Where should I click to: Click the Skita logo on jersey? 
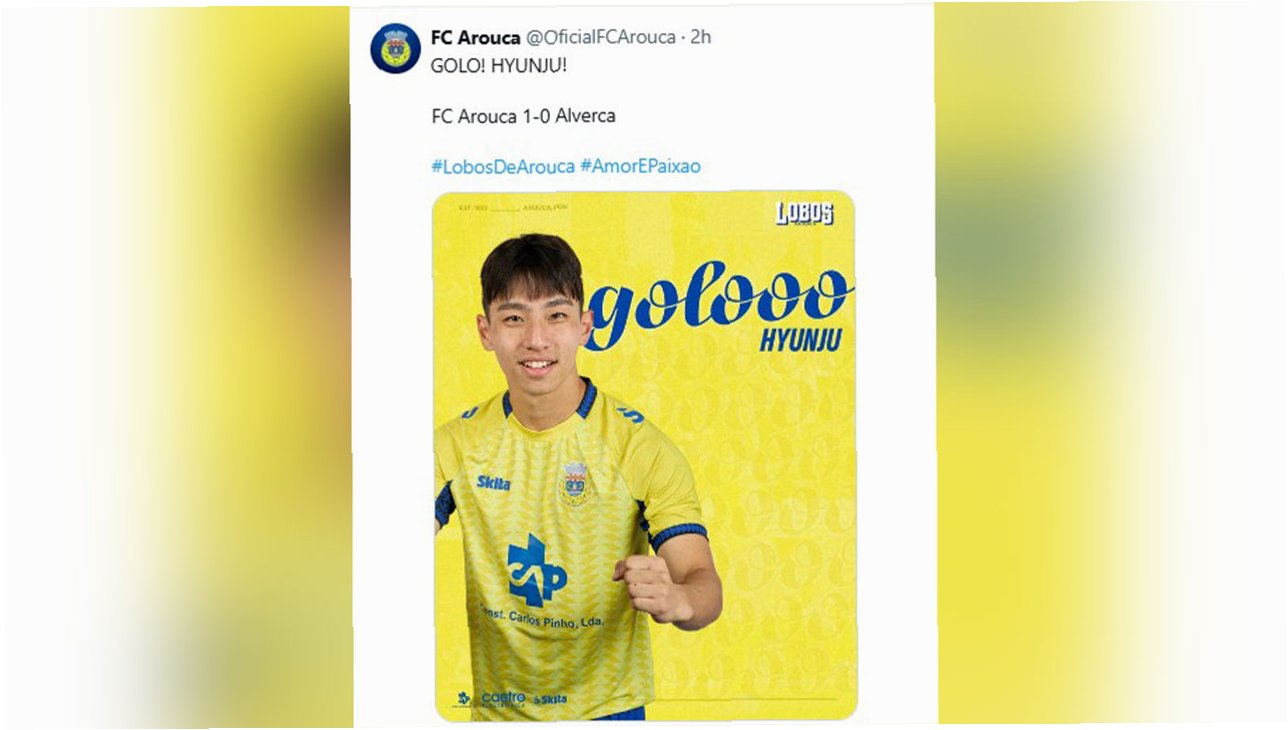pyautogui.click(x=494, y=483)
